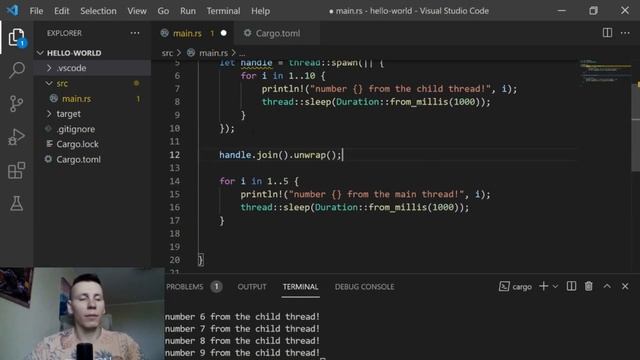The image size is (640, 360).
Task: Click the code minimap preview
Action: (x=605, y=72)
